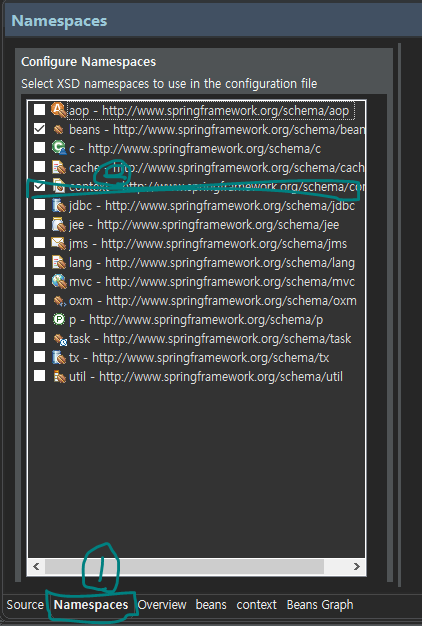Screen dimensions: 422x626
Task: Click the context namespace icon
Action: coord(59,186)
